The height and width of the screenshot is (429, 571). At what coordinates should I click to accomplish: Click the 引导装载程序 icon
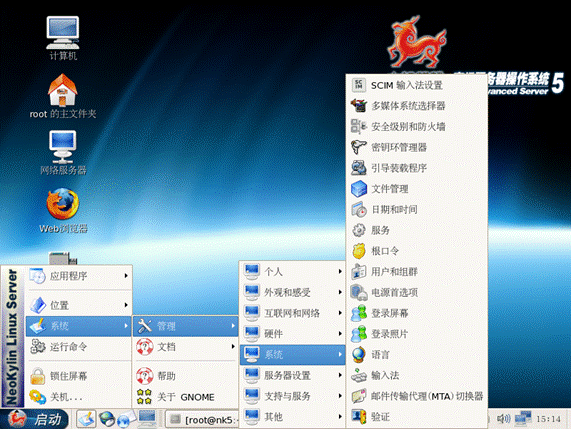359,168
